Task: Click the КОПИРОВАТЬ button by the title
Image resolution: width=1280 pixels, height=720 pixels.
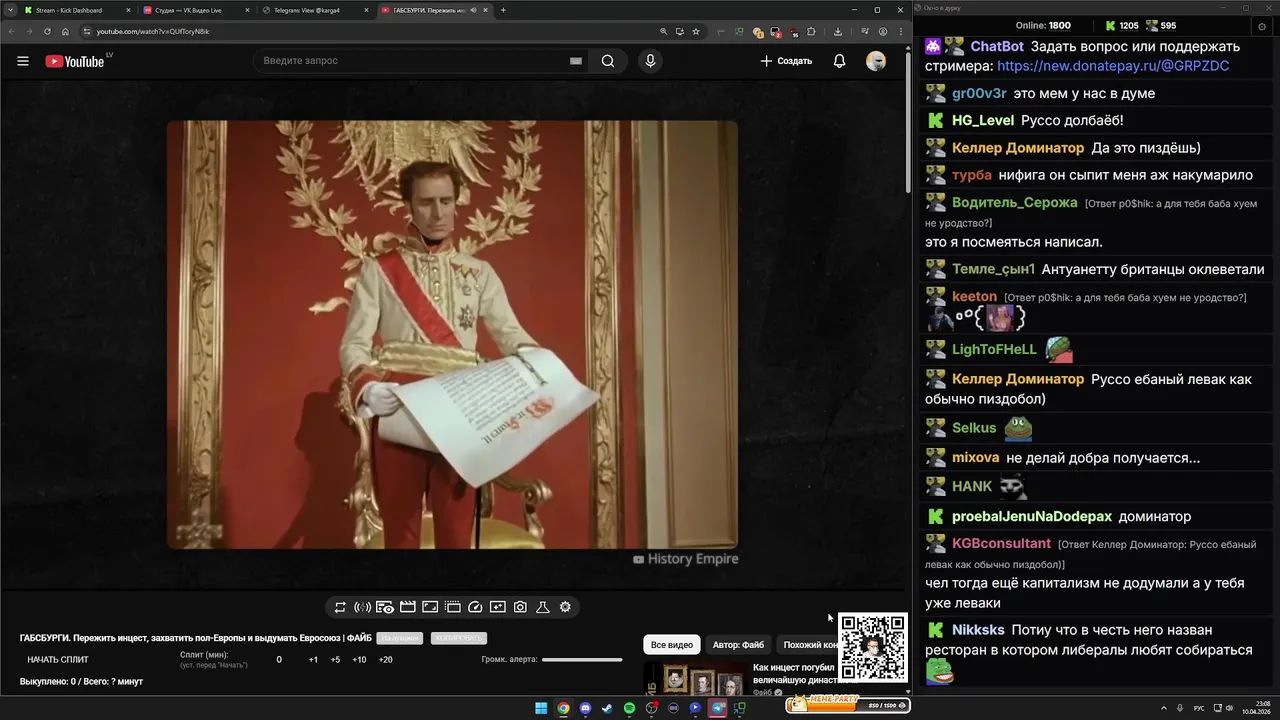Action: tap(458, 638)
